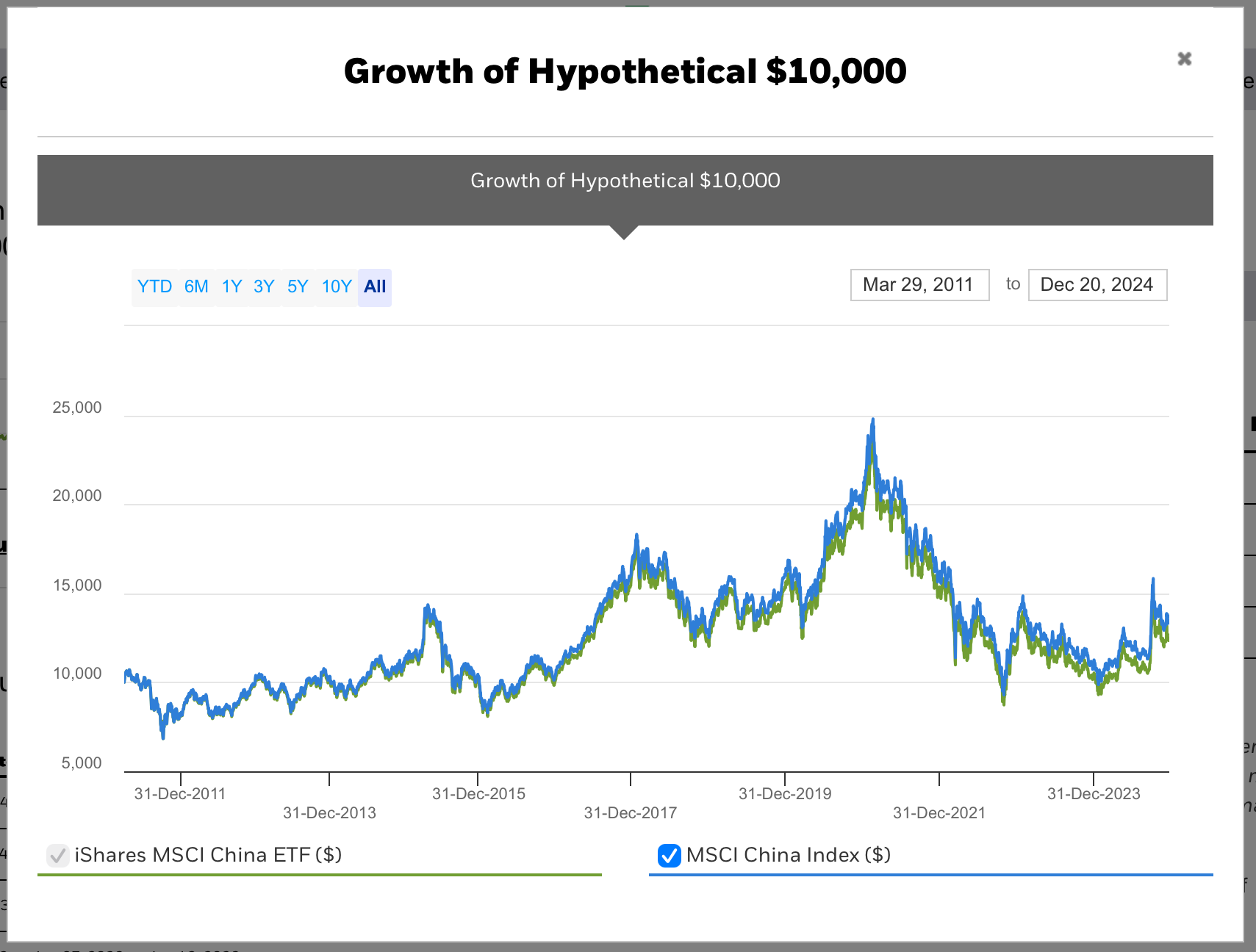Viewport: 1256px width, 952px height.
Task: Click the 10,000 y-axis value
Action: 77,674
